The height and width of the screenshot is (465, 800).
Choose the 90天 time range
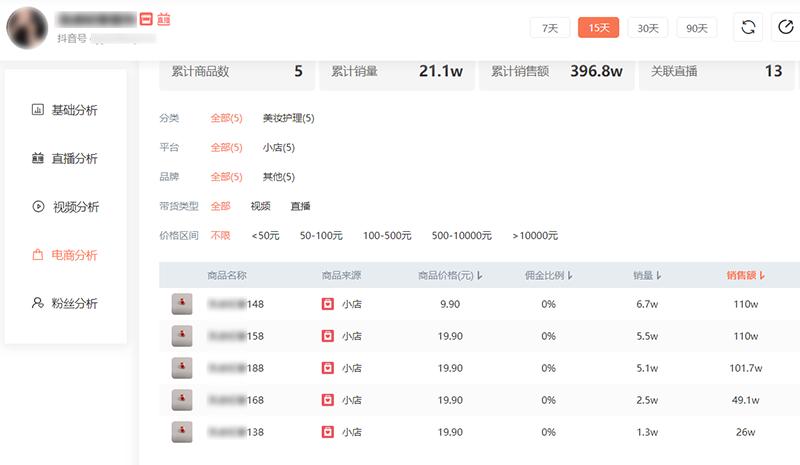tap(696, 28)
